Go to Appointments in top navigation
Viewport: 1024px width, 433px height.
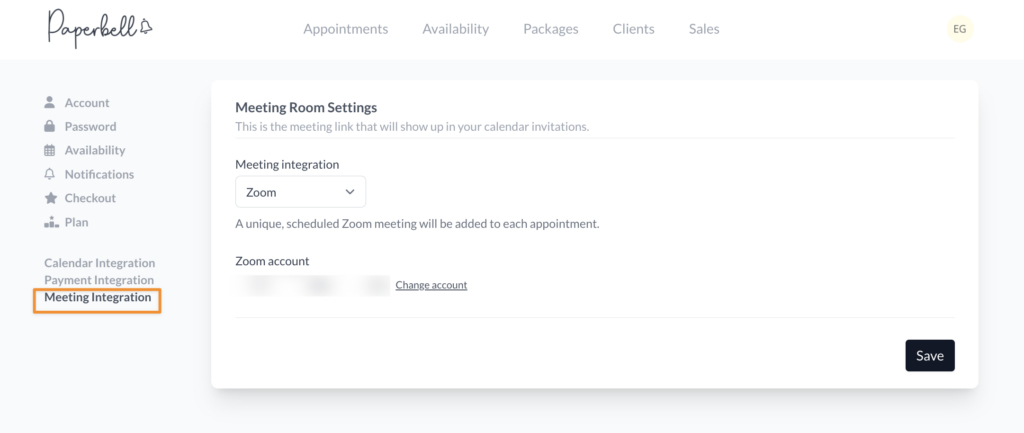point(345,29)
